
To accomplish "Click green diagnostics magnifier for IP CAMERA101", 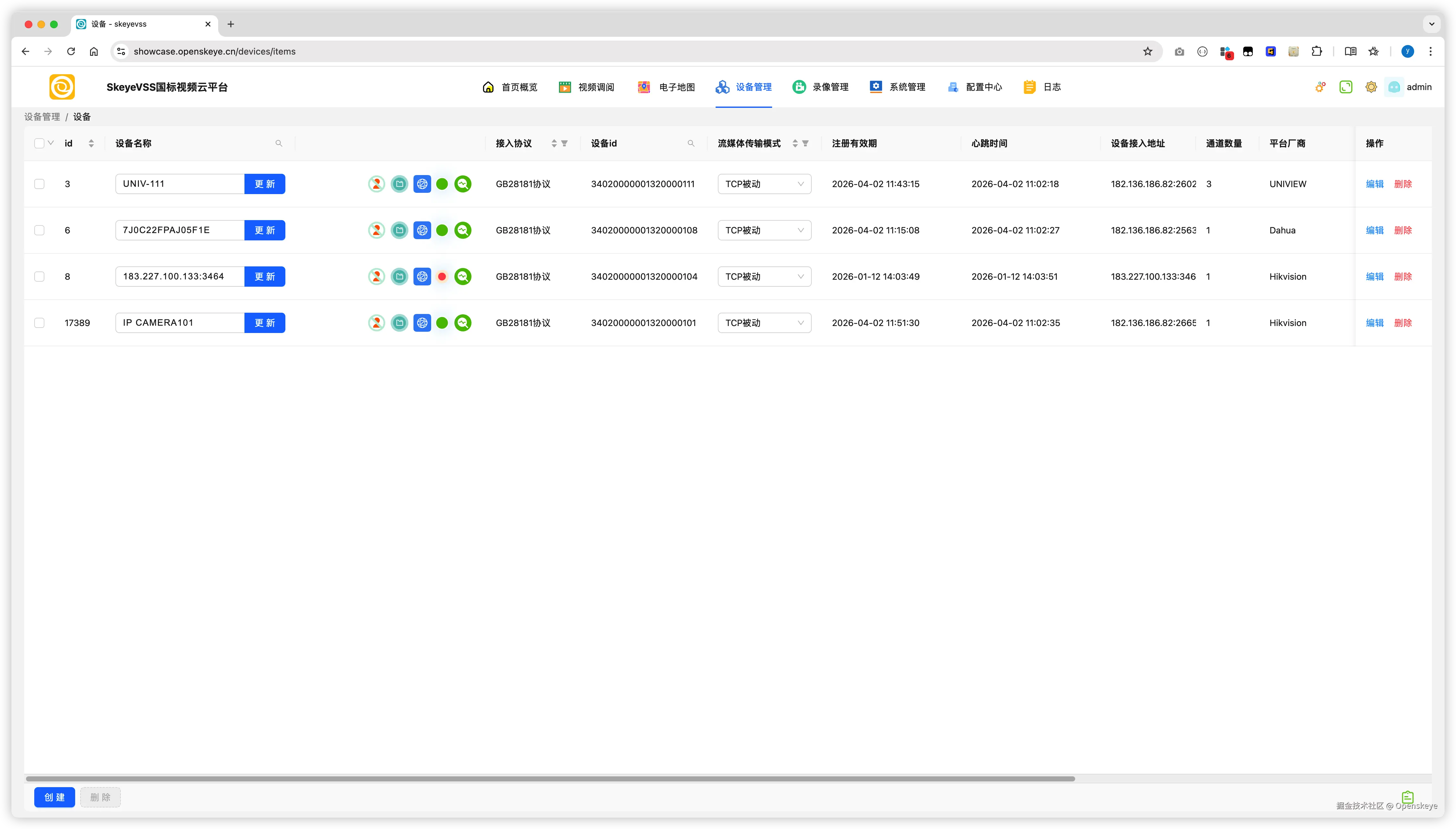I will point(463,323).
